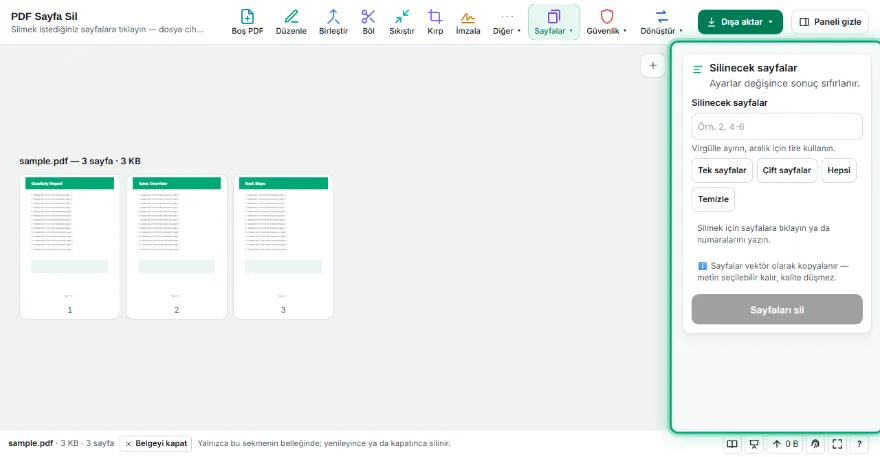
Task: Close the document with Belgeyi kapat
Action: click(x=155, y=444)
